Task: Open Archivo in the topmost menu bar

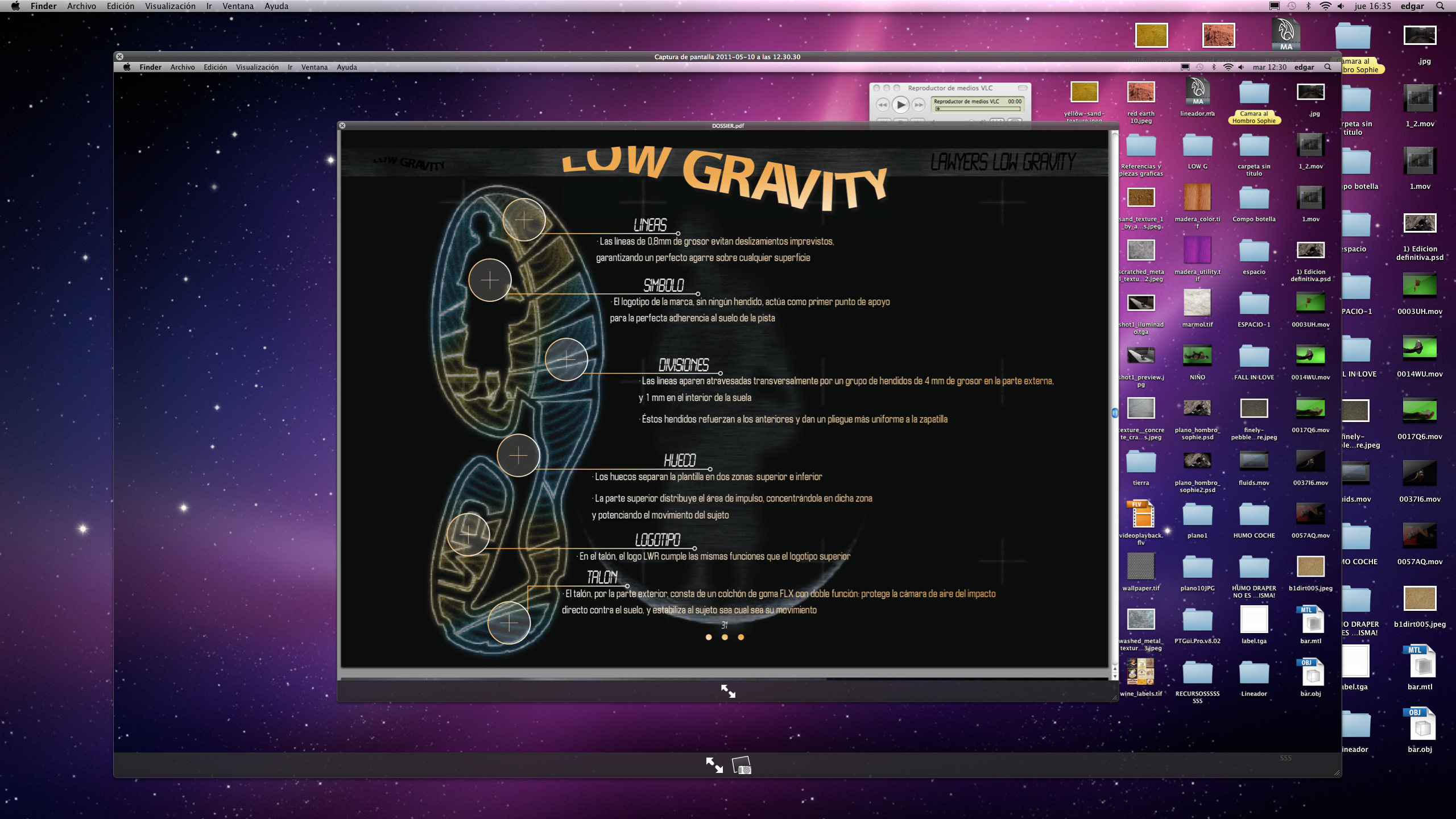Action: coord(81,6)
